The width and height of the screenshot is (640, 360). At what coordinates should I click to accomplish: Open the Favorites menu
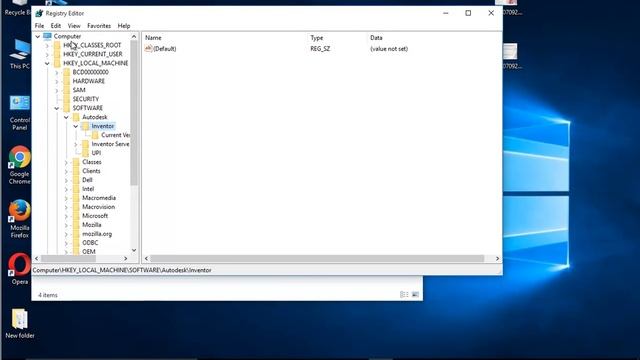click(99, 26)
